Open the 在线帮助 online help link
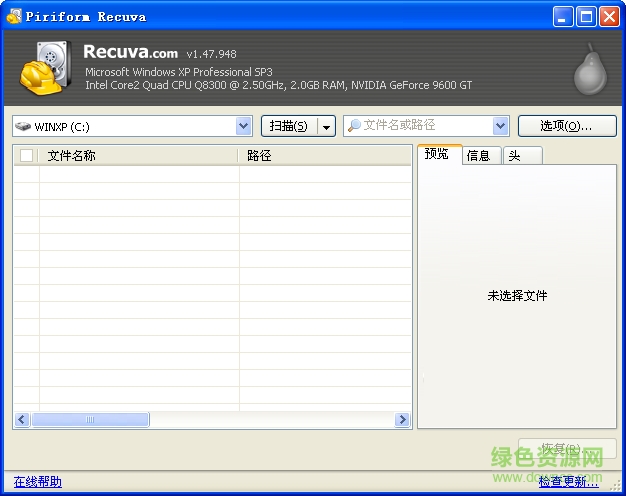 pos(37,482)
